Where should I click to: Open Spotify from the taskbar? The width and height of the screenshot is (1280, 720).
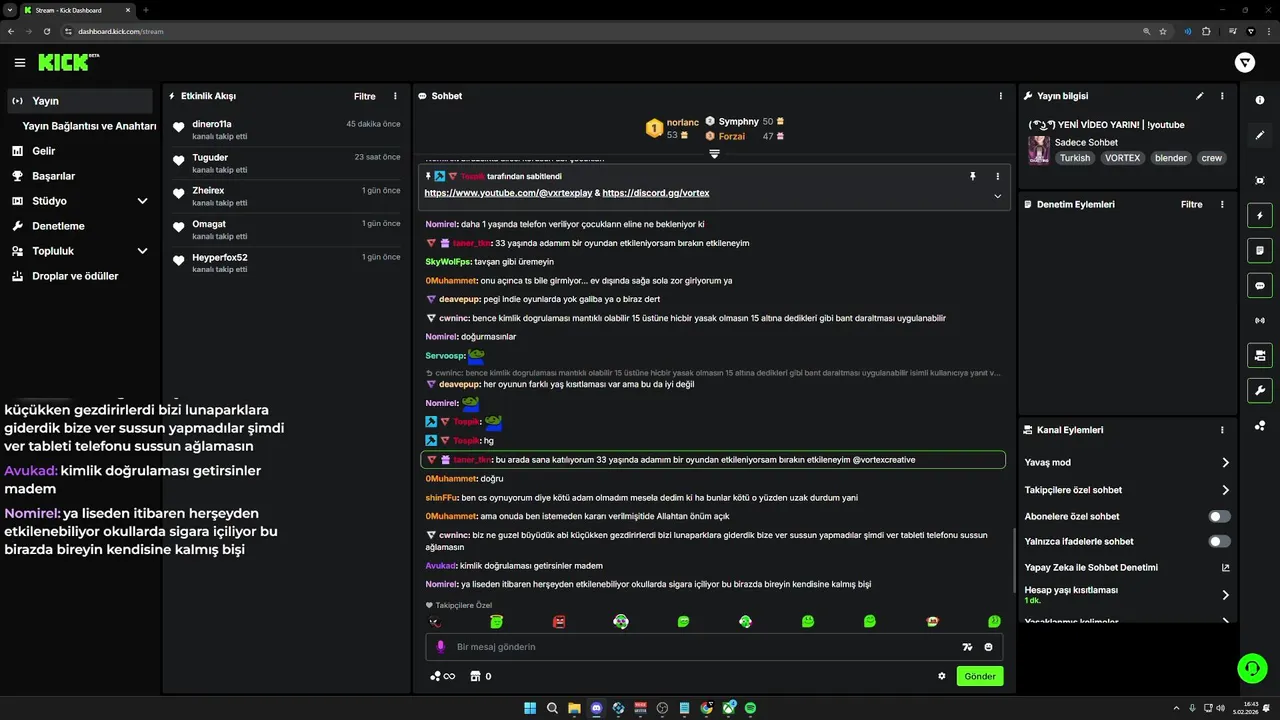click(x=750, y=708)
